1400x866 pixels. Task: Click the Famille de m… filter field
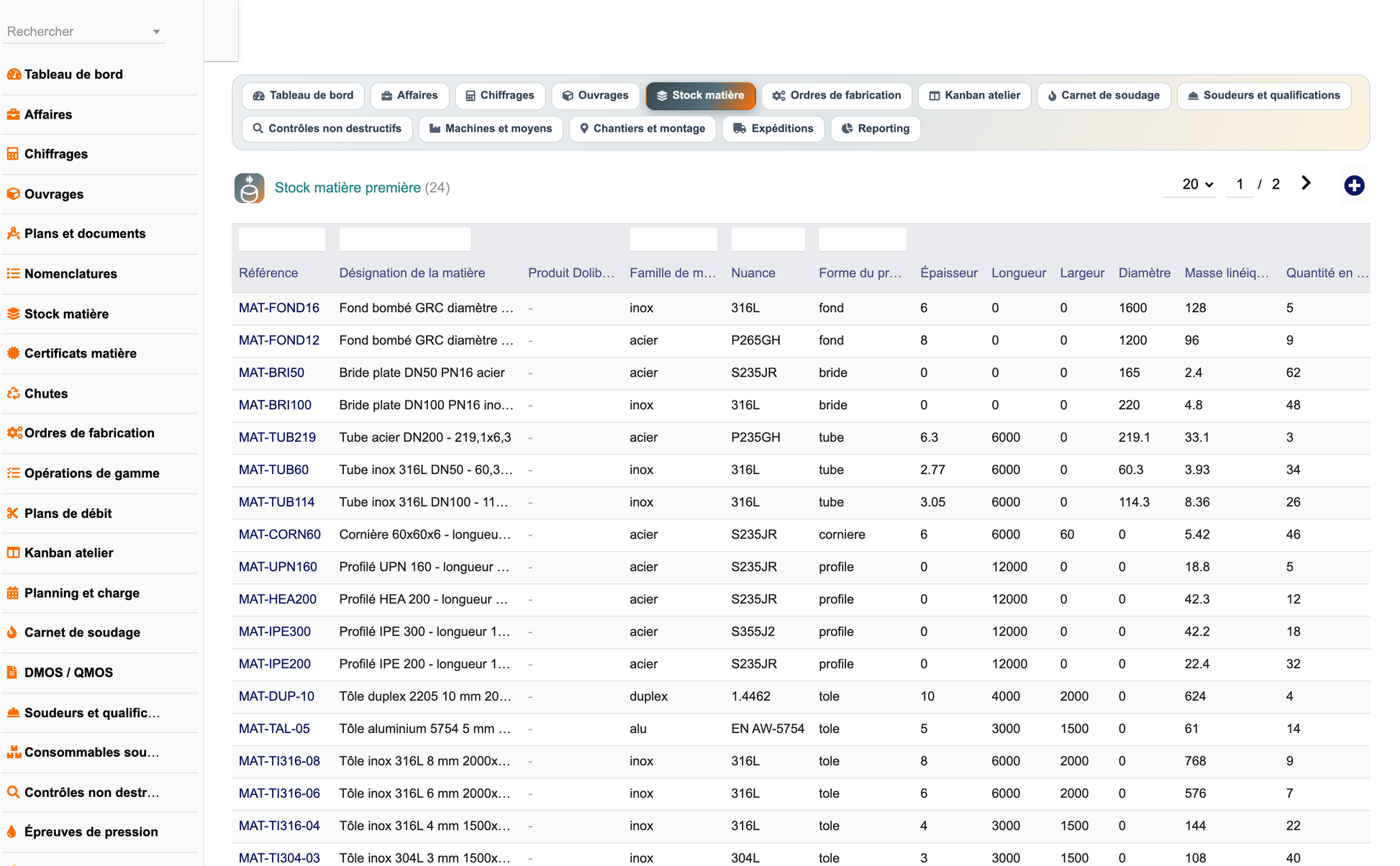673,239
